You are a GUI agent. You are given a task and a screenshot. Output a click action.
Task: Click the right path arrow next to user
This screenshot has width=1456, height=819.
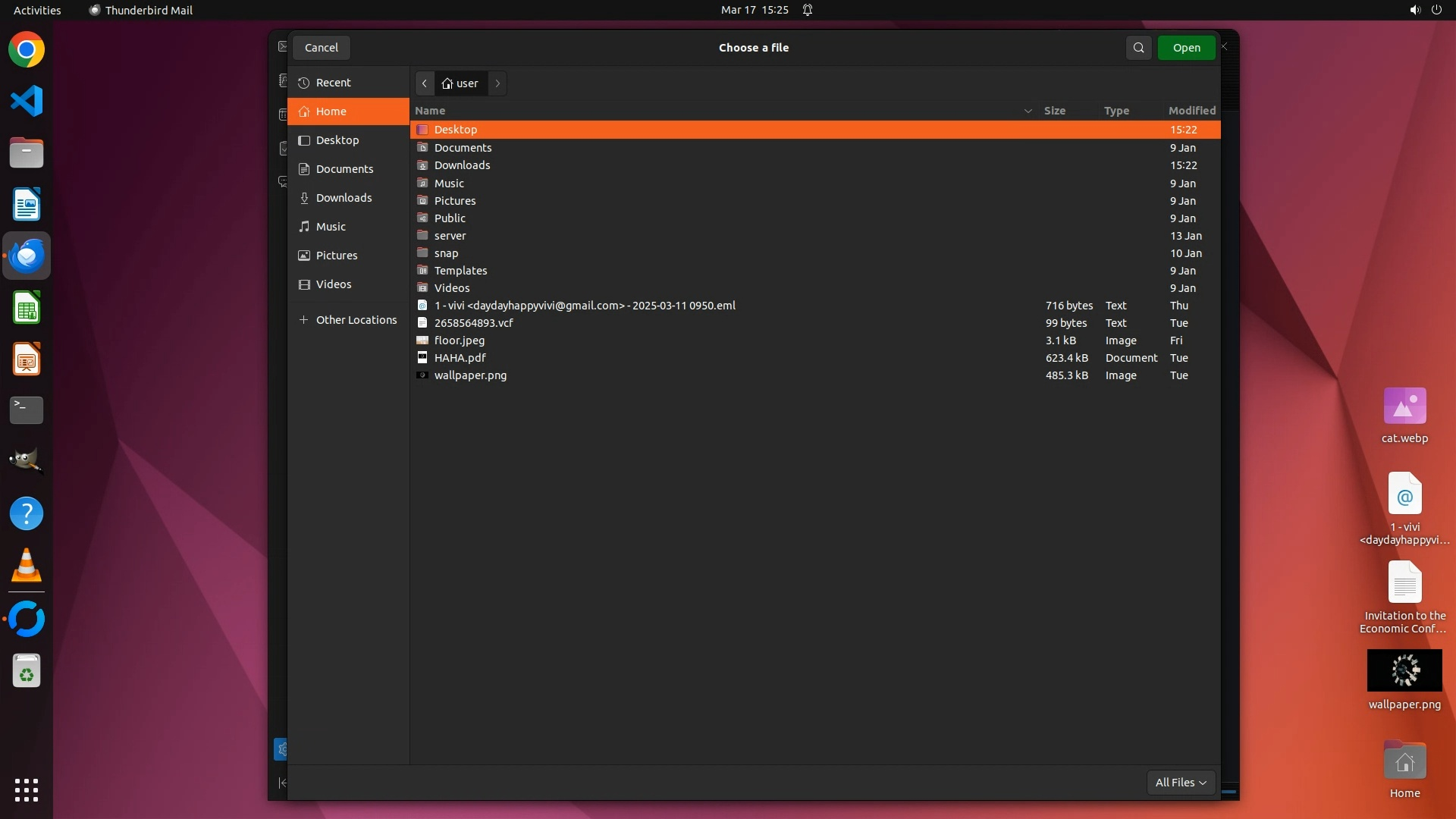pyautogui.click(x=497, y=83)
